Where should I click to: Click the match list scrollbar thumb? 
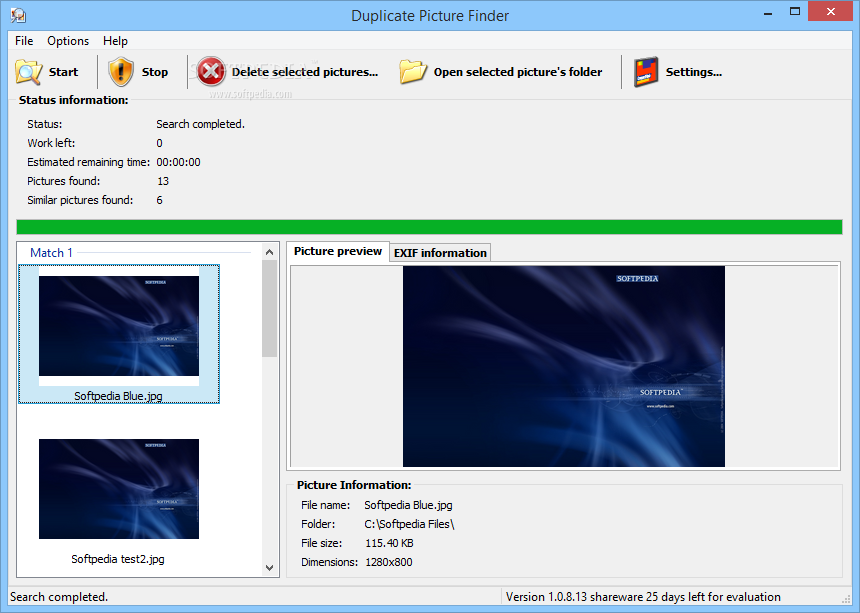(269, 309)
